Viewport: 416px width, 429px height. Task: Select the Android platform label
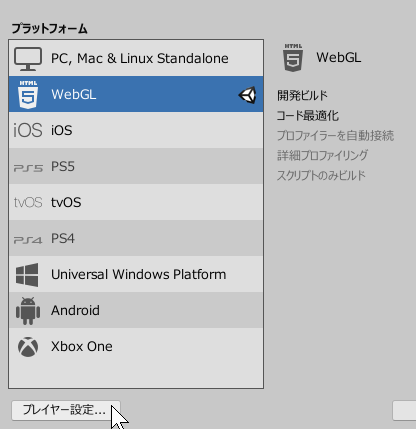point(75,310)
